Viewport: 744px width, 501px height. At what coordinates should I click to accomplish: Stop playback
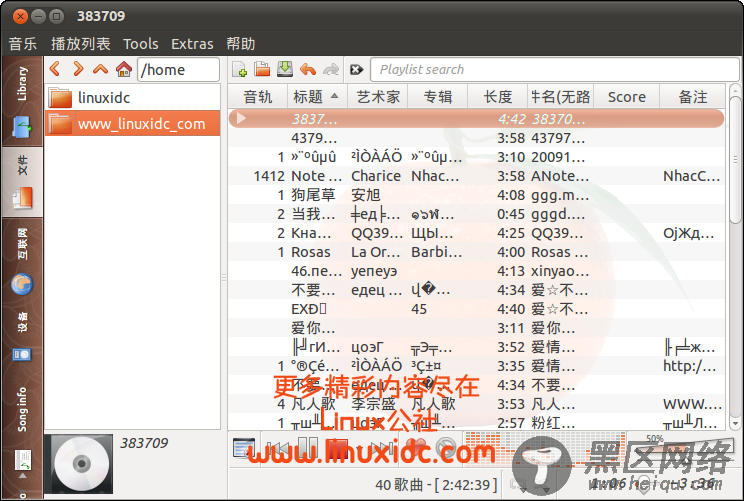338,448
